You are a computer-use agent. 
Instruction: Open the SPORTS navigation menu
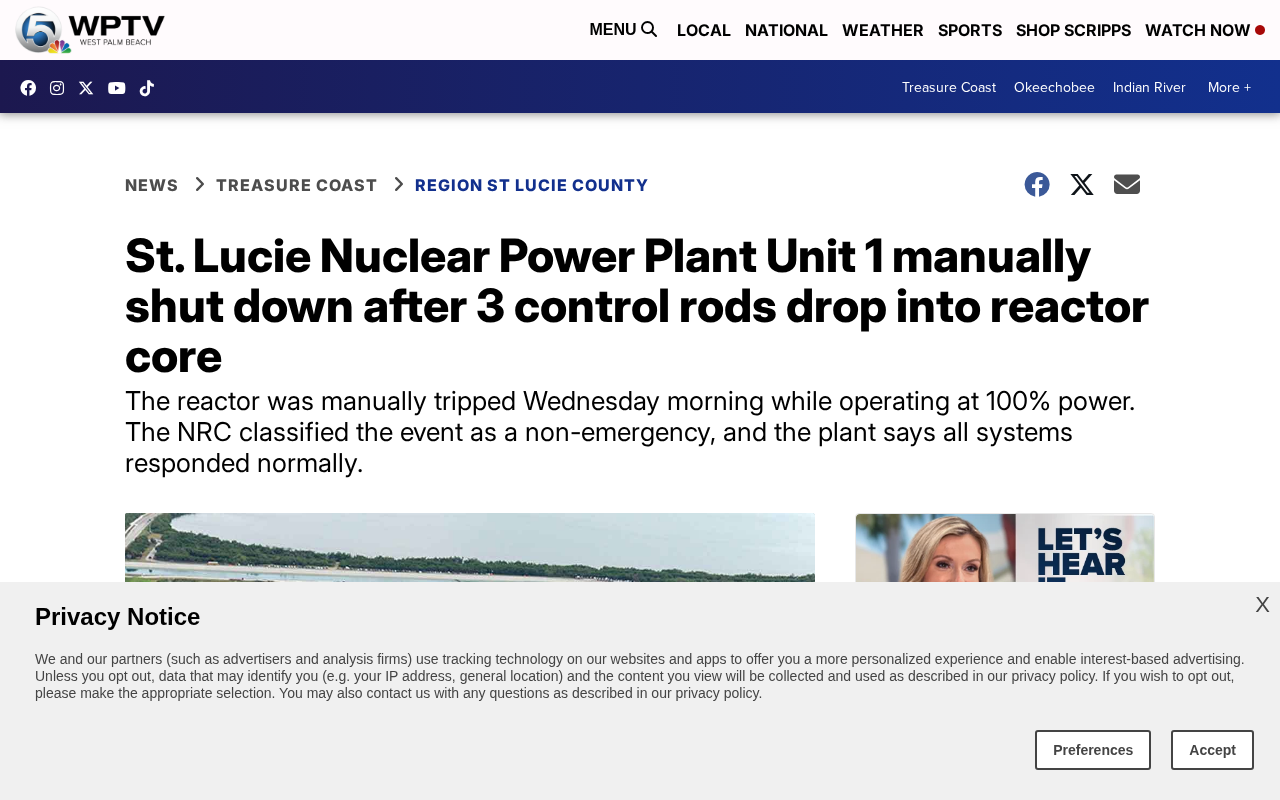970,30
